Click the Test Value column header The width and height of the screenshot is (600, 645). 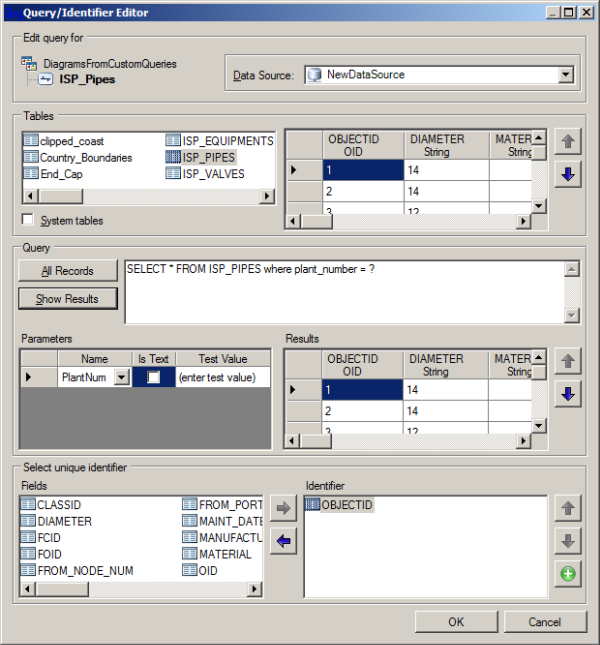223,359
